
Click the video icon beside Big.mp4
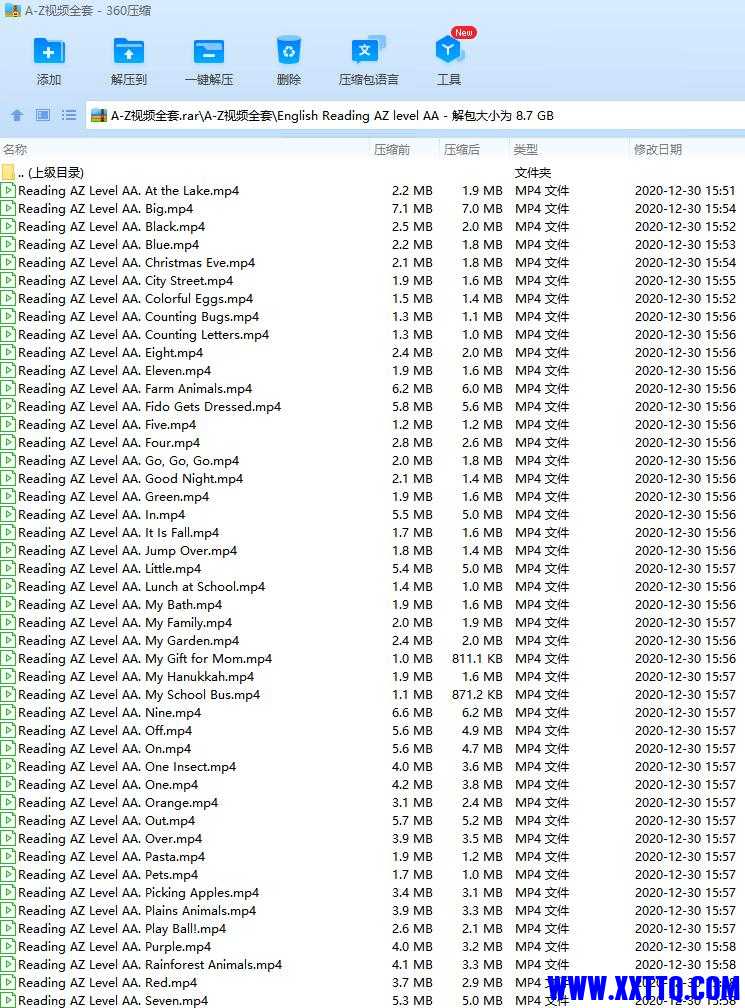pyautogui.click(x=8, y=208)
